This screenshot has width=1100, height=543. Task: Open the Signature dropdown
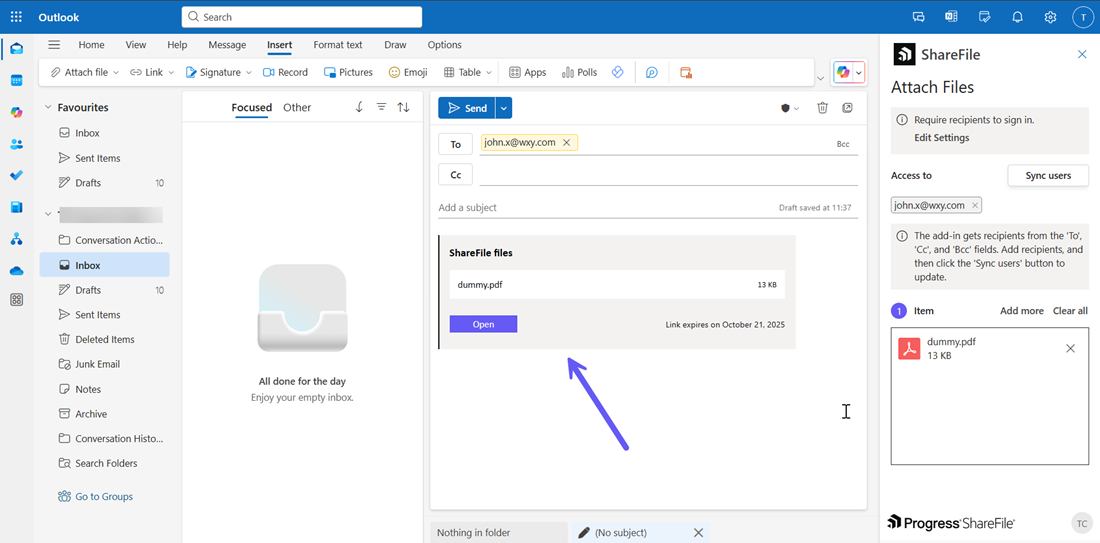pos(249,72)
